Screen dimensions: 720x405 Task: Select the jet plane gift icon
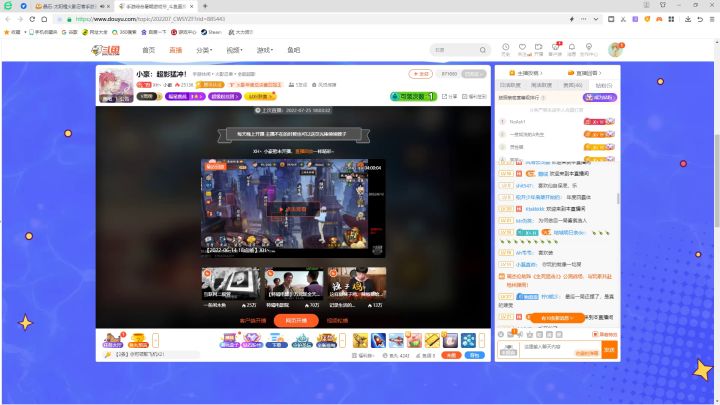[x=396, y=340]
